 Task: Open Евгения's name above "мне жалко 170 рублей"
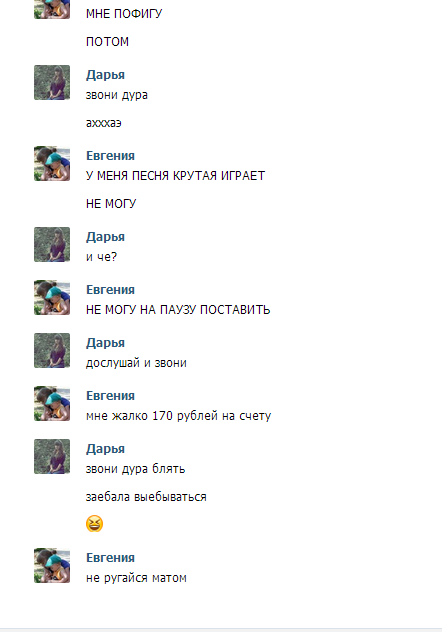110,395
